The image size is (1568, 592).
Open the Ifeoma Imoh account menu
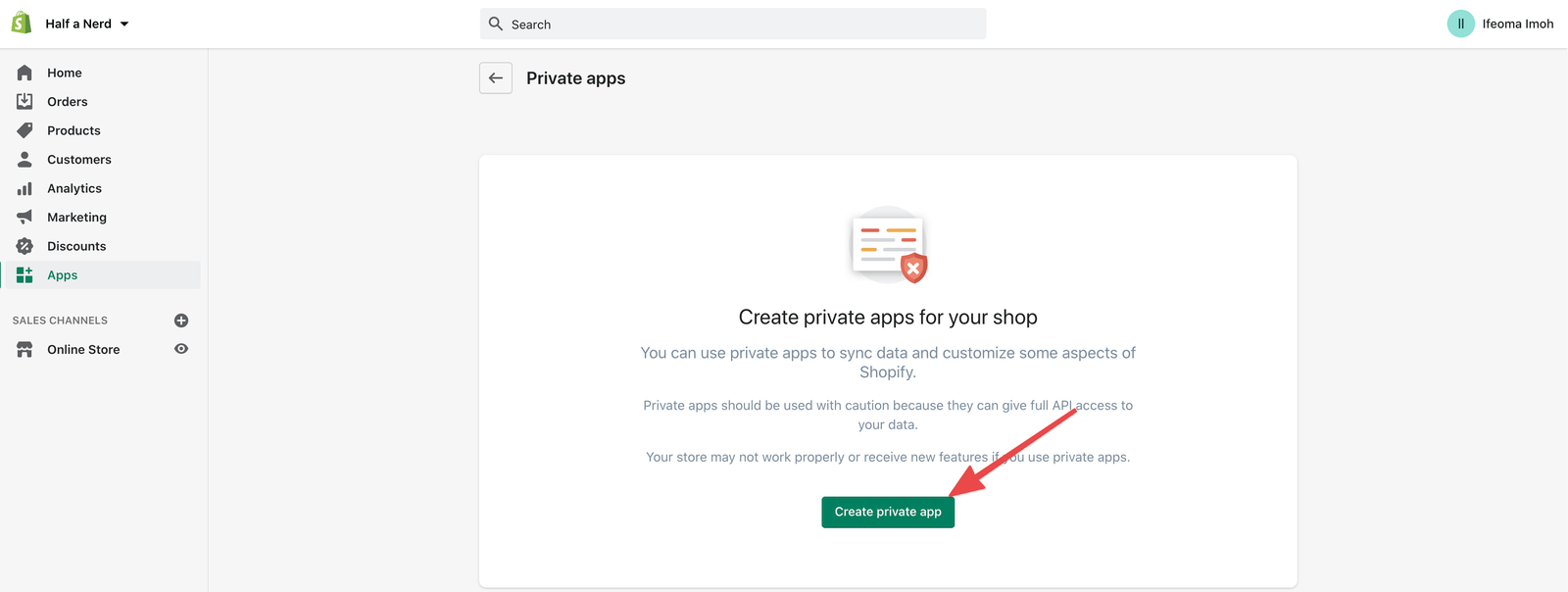tap(1500, 24)
